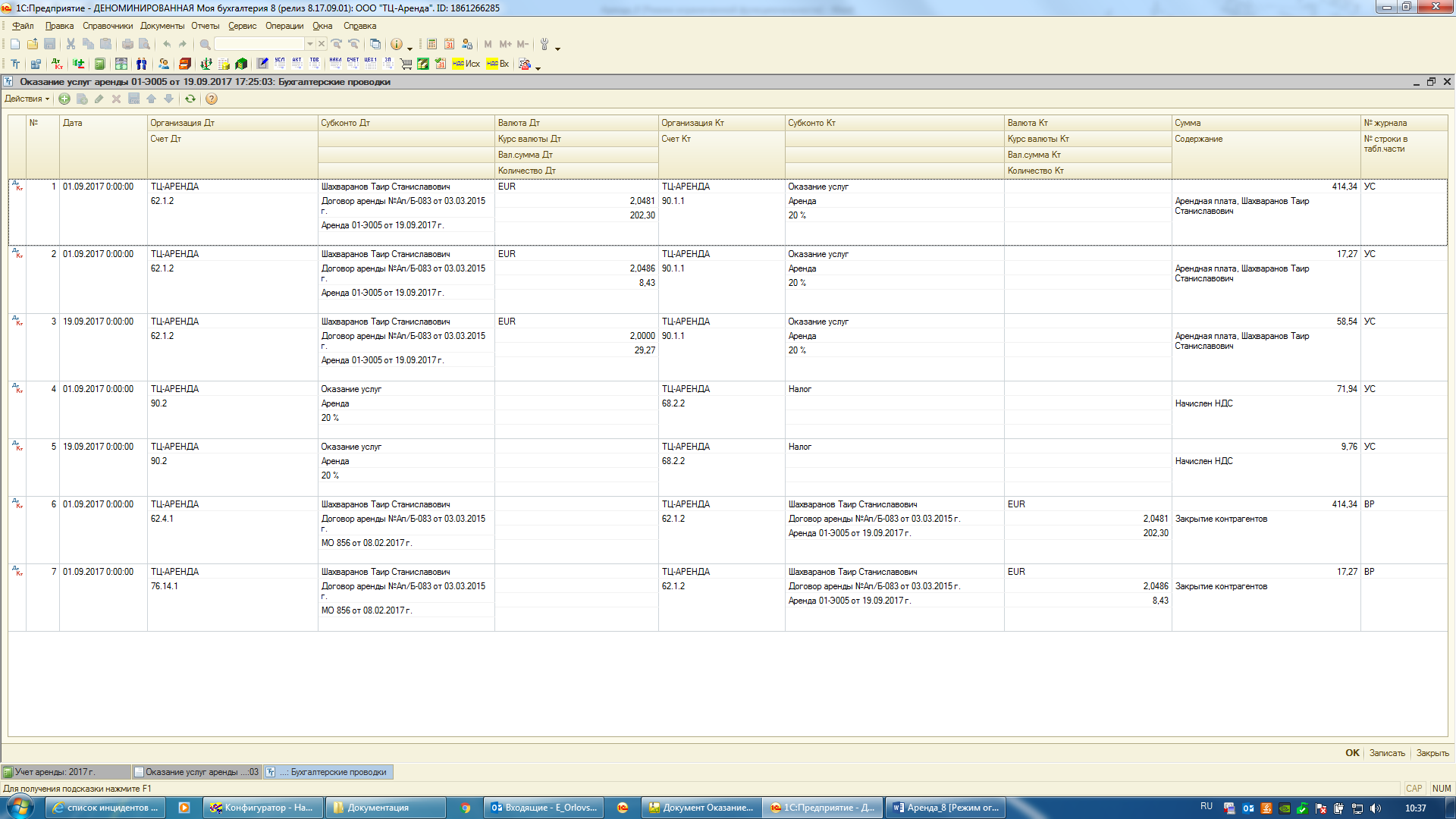This screenshot has height=819, width=1456.
Task: Expand the search field dropdown arrow
Action: 309,44
